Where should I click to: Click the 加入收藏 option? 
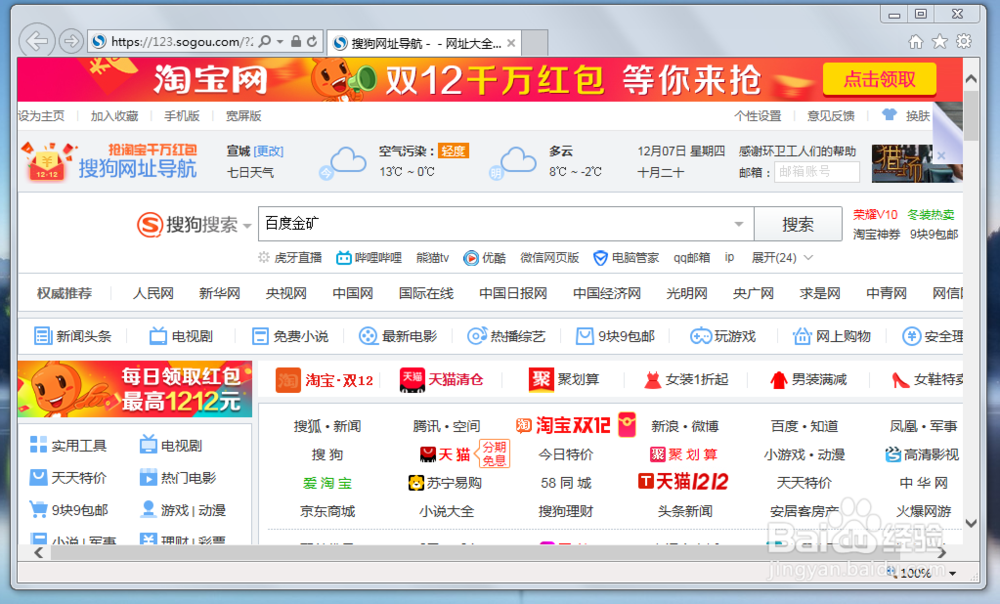113,116
